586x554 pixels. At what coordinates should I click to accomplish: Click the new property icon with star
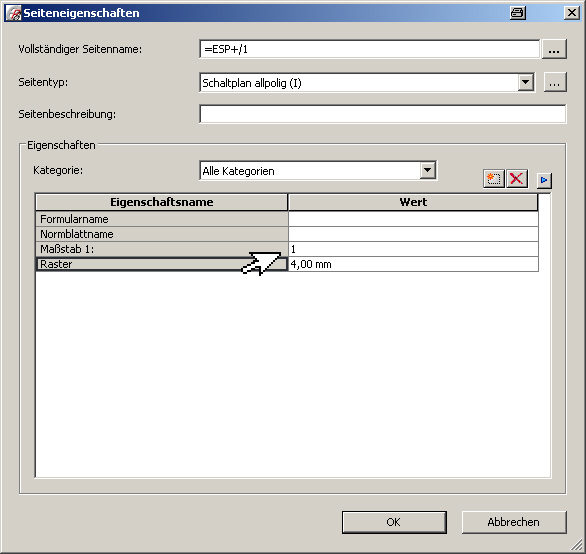point(494,179)
